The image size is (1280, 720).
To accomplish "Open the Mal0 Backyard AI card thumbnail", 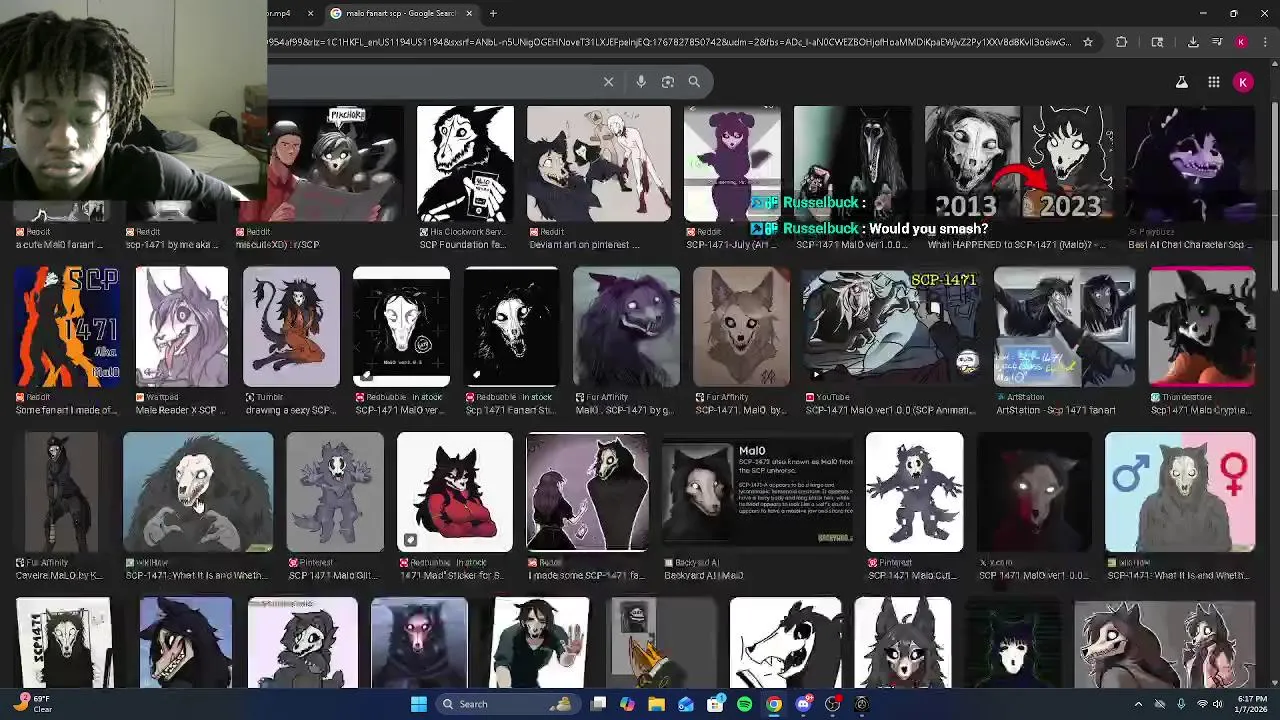I will (x=758, y=492).
